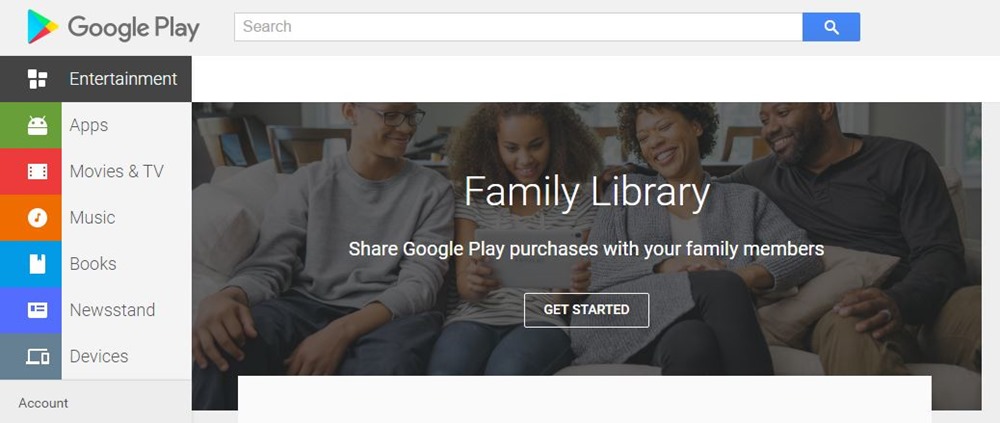
Task: Click the Google Play triangle logo
Action: click(42, 27)
